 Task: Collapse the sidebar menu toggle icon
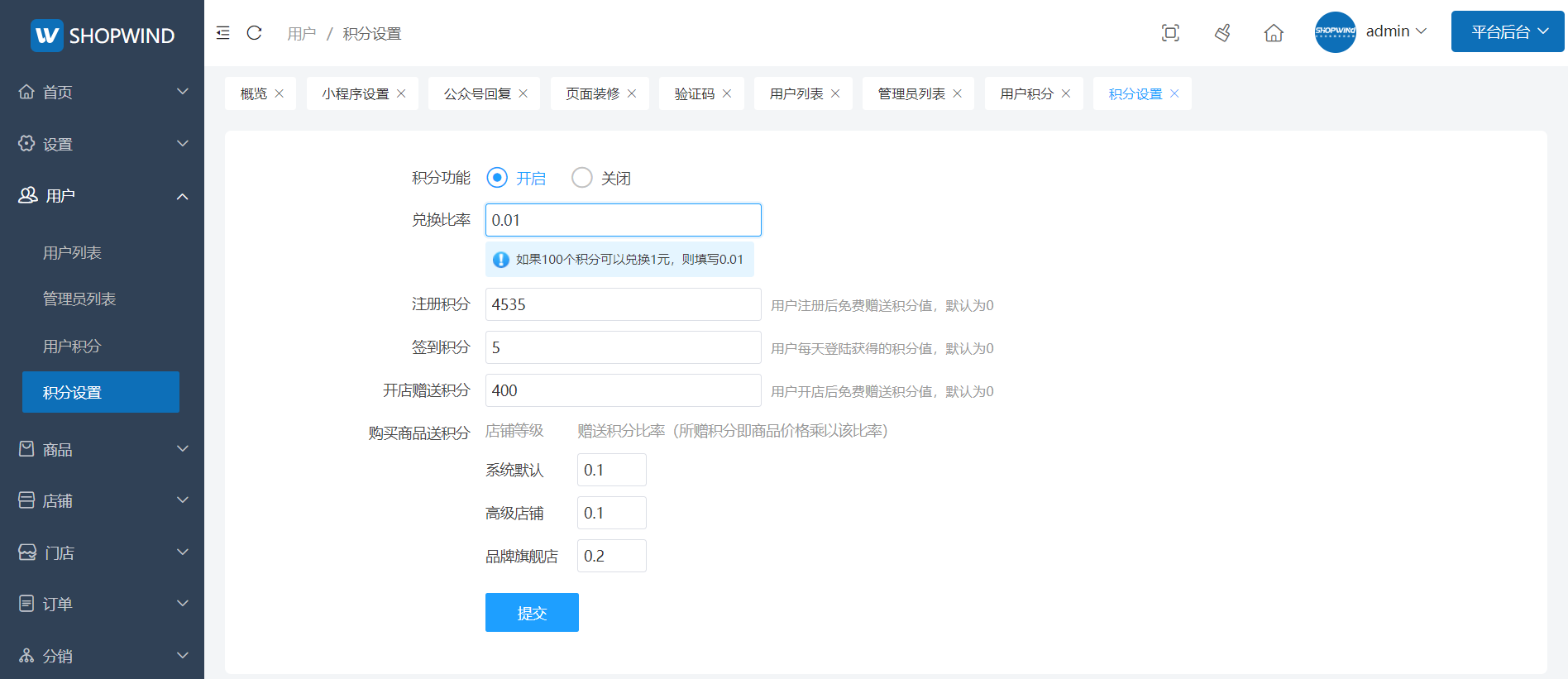pyautogui.click(x=222, y=33)
